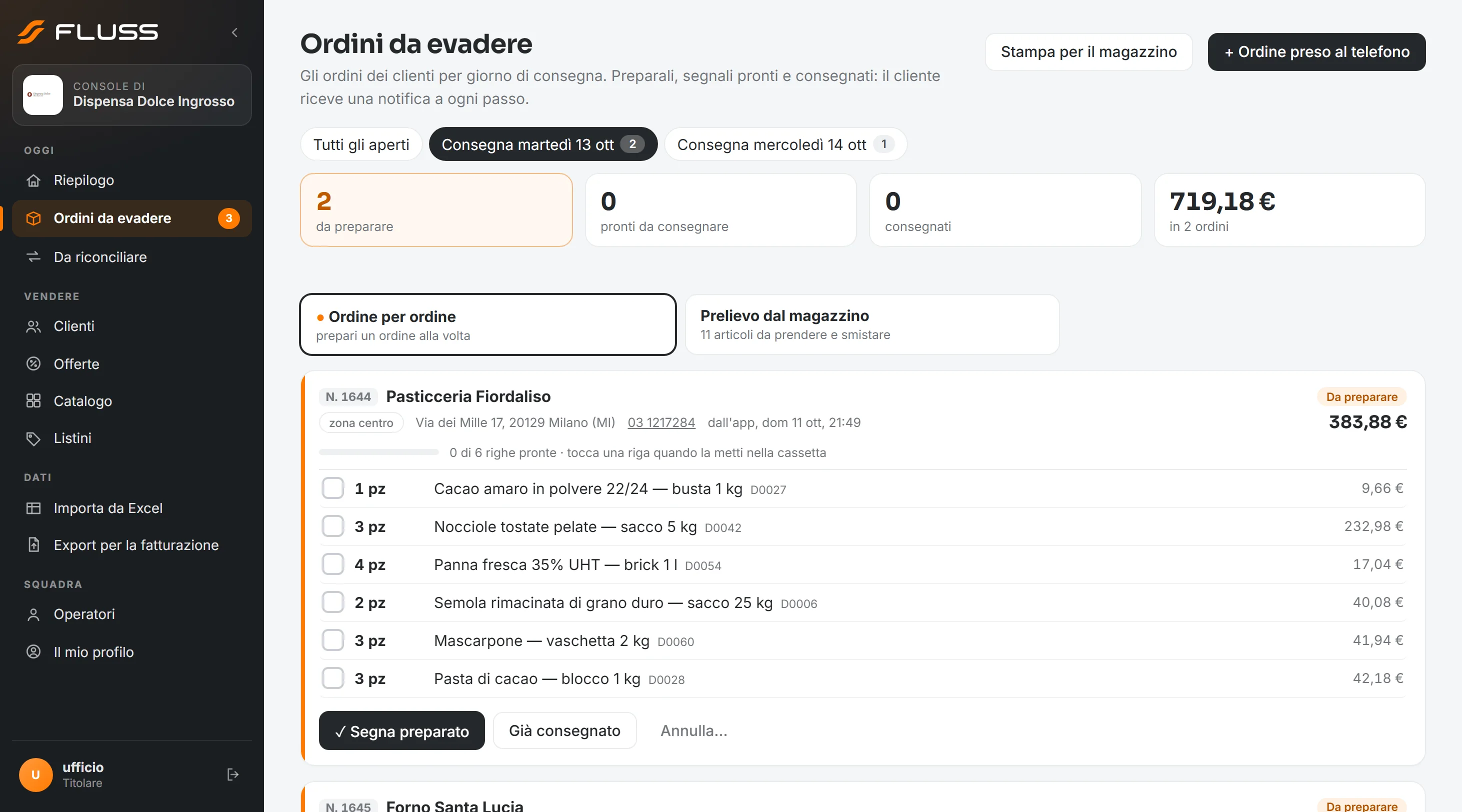Select the Catalogo grid icon

33,401
